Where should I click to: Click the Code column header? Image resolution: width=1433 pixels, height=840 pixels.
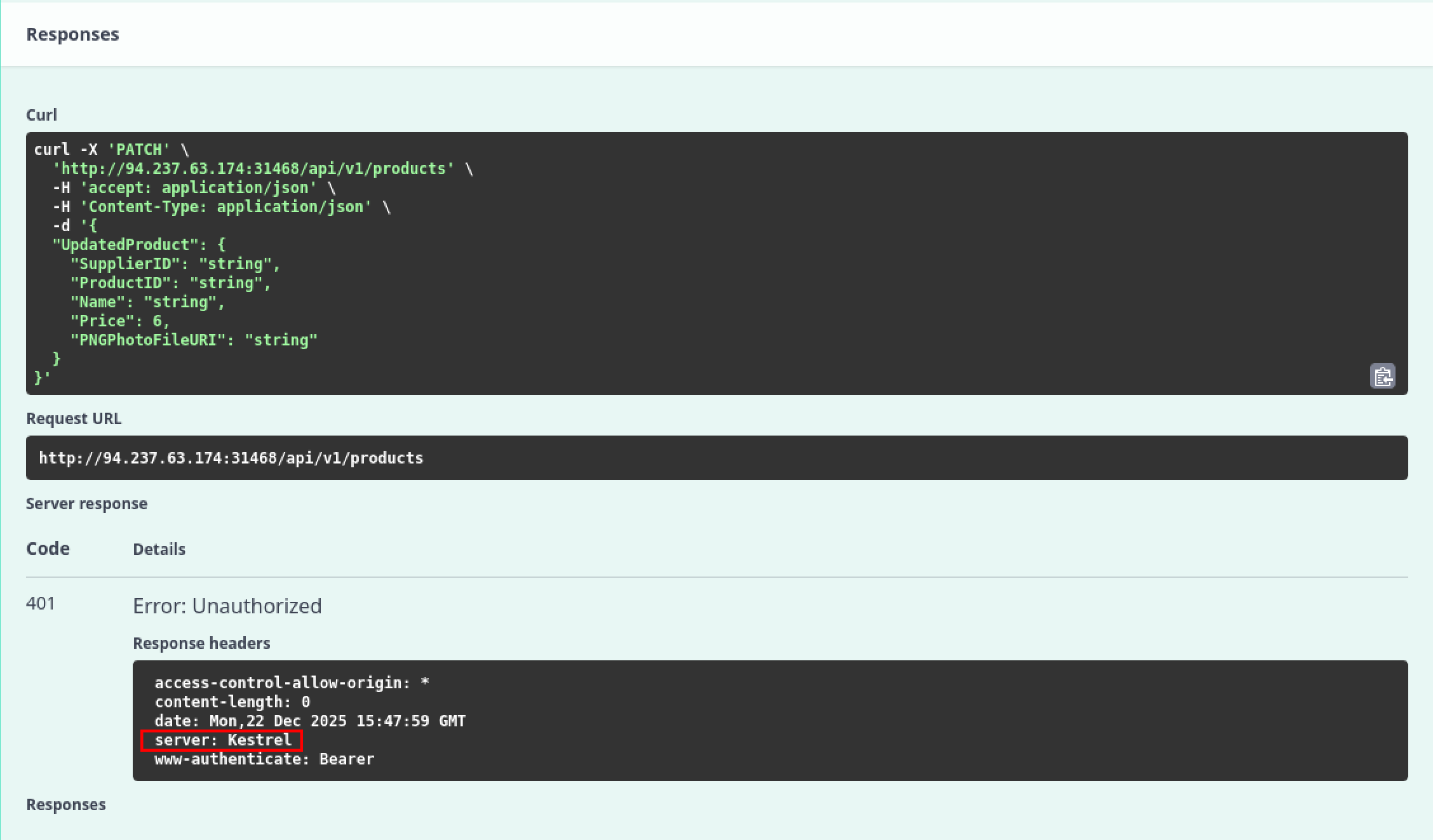[x=48, y=549]
